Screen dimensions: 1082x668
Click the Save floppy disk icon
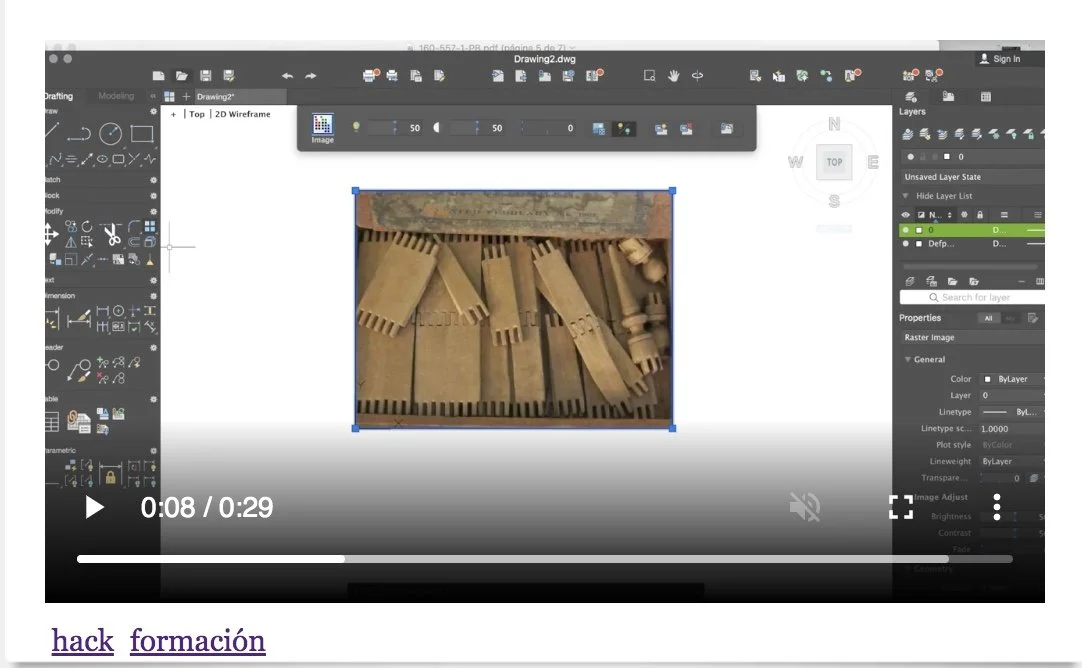pos(205,76)
